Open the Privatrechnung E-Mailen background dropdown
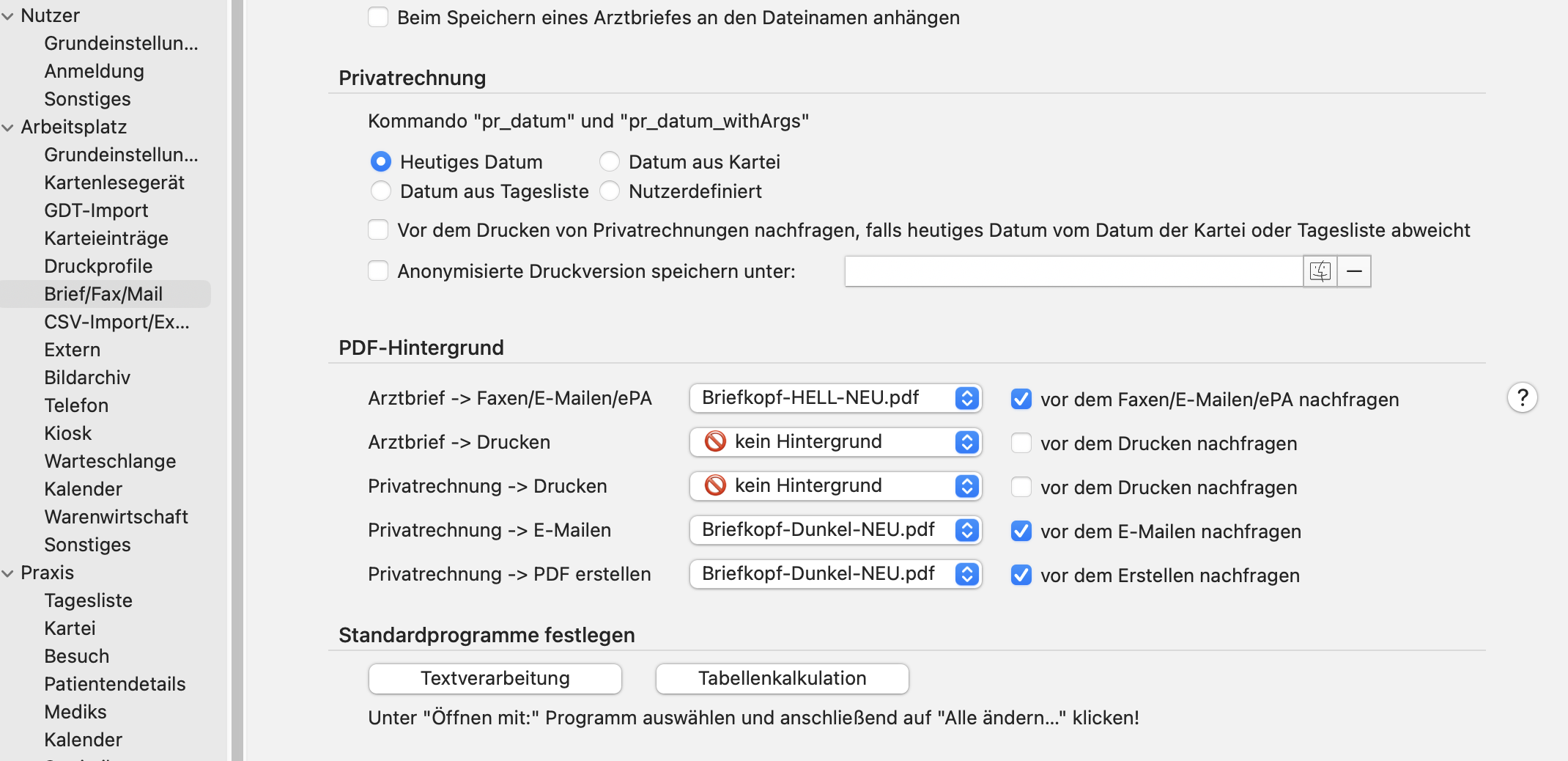The image size is (1568, 761). [835, 530]
